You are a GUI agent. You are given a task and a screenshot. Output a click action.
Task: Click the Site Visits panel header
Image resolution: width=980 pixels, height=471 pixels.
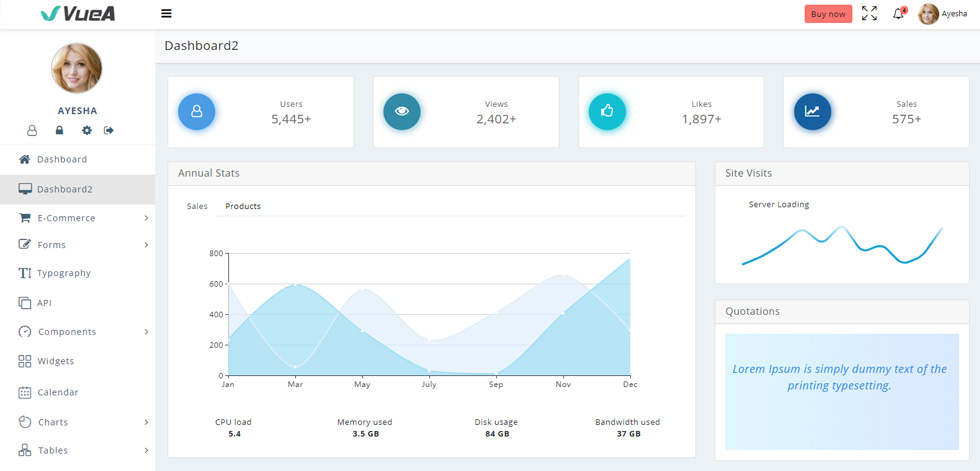(842, 174)
